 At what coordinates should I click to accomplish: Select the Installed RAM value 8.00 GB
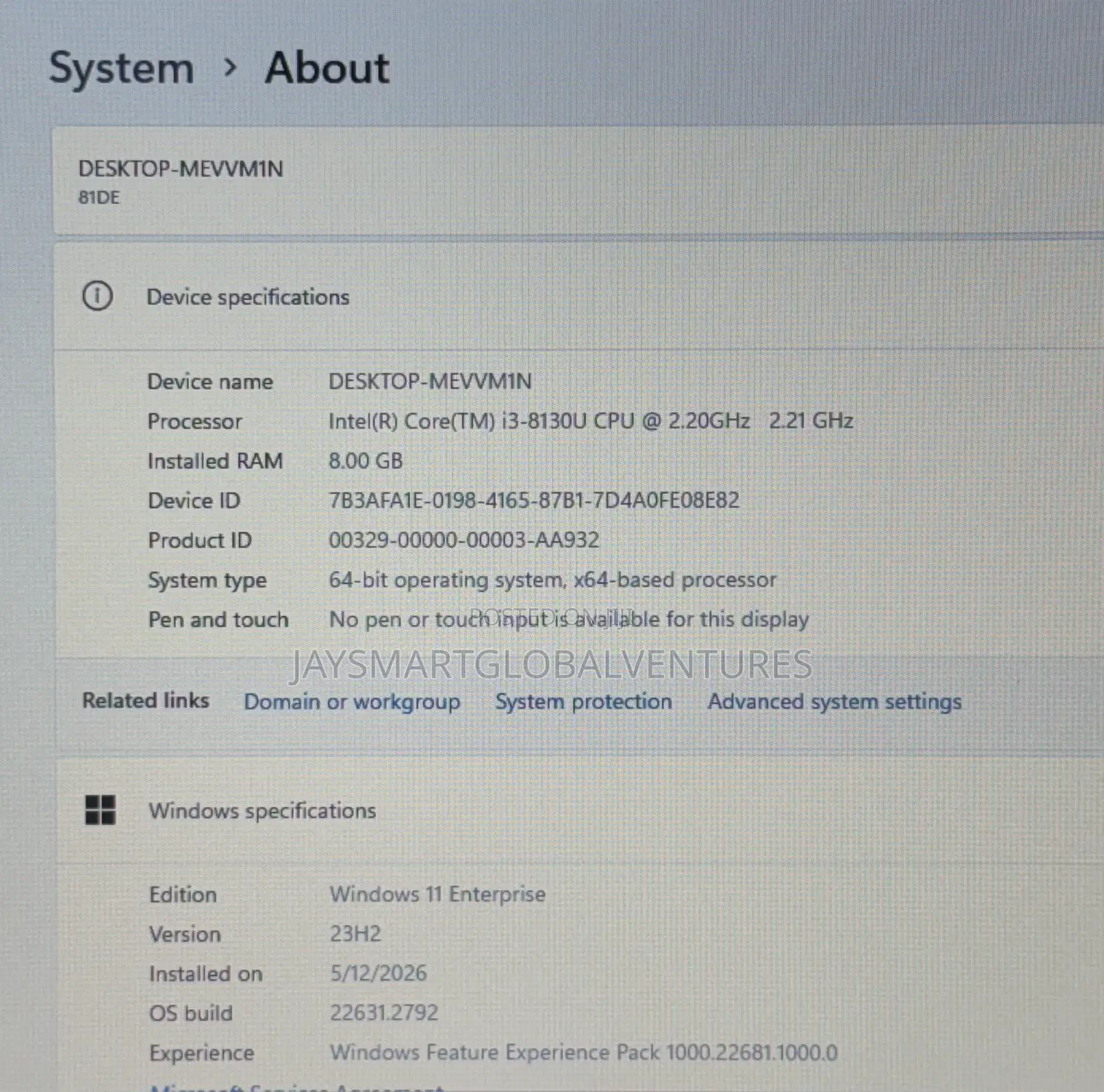coord(366,461)
